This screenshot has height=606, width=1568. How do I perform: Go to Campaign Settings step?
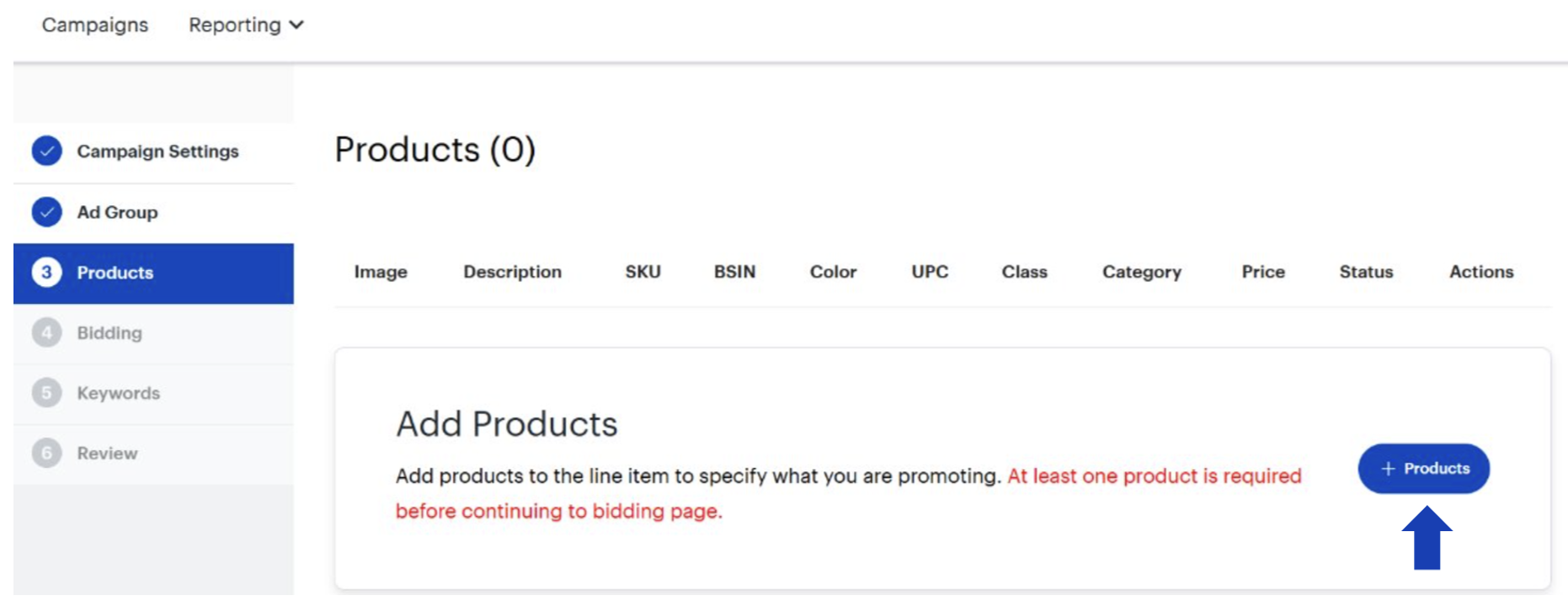click(x=157, y=151)
